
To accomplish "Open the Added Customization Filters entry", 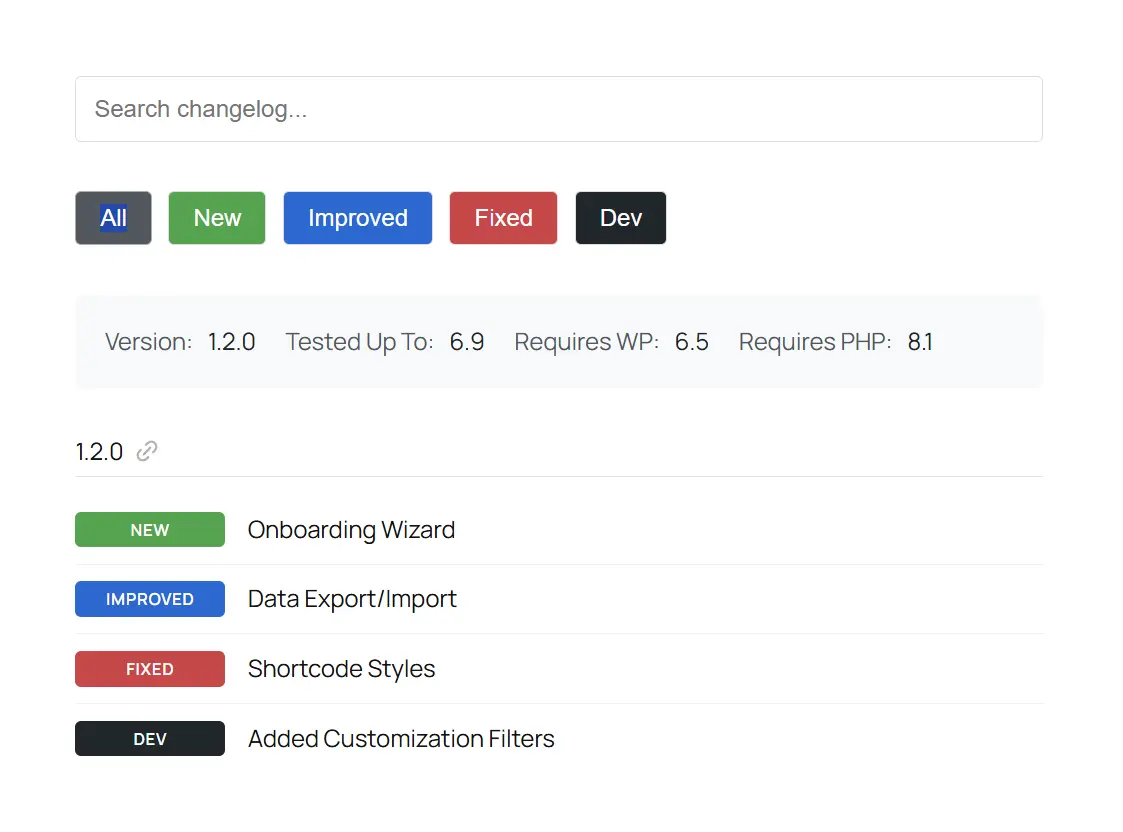I will click(401, 738).
